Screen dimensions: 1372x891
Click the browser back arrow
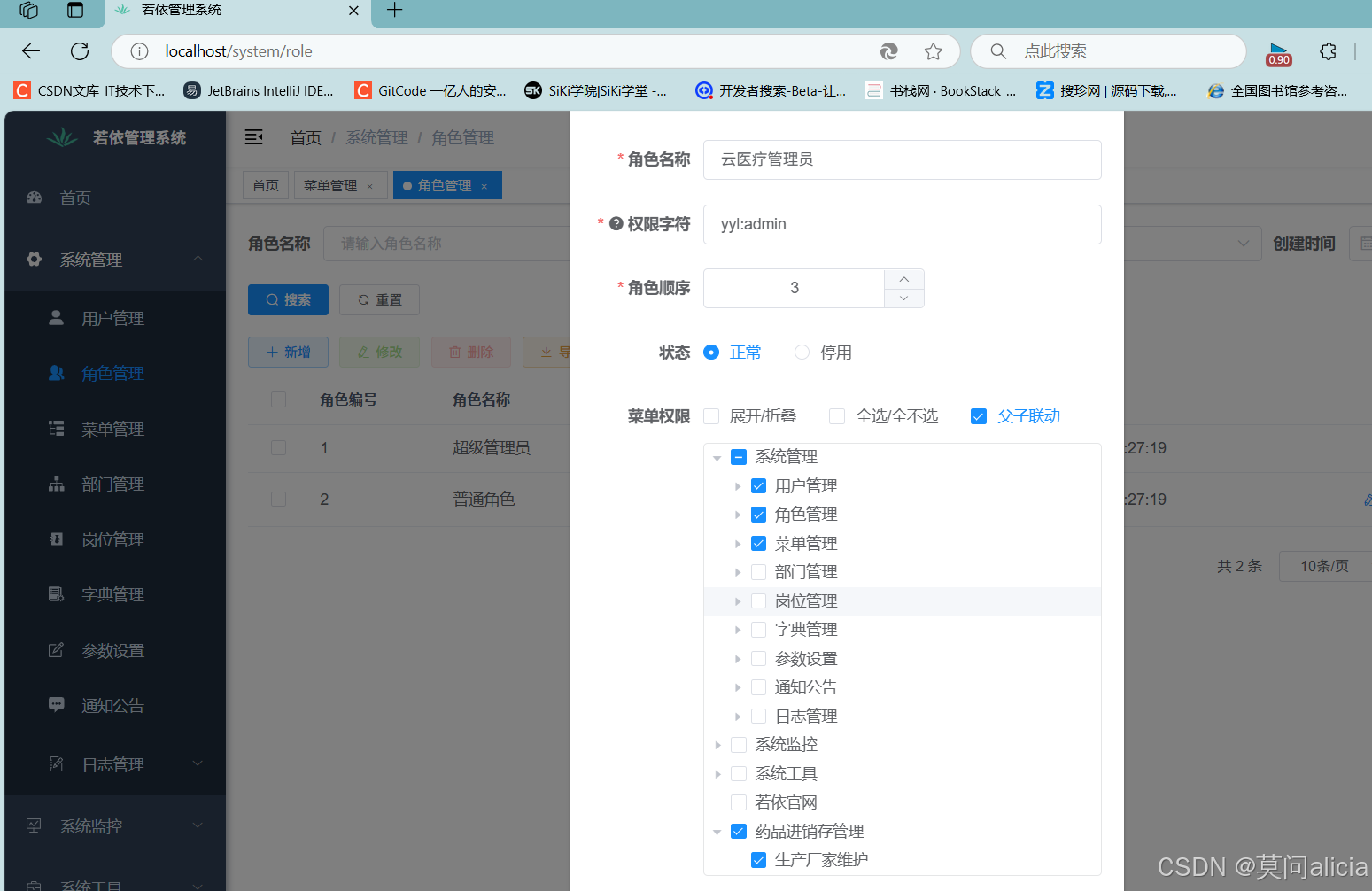pos(31,51)
